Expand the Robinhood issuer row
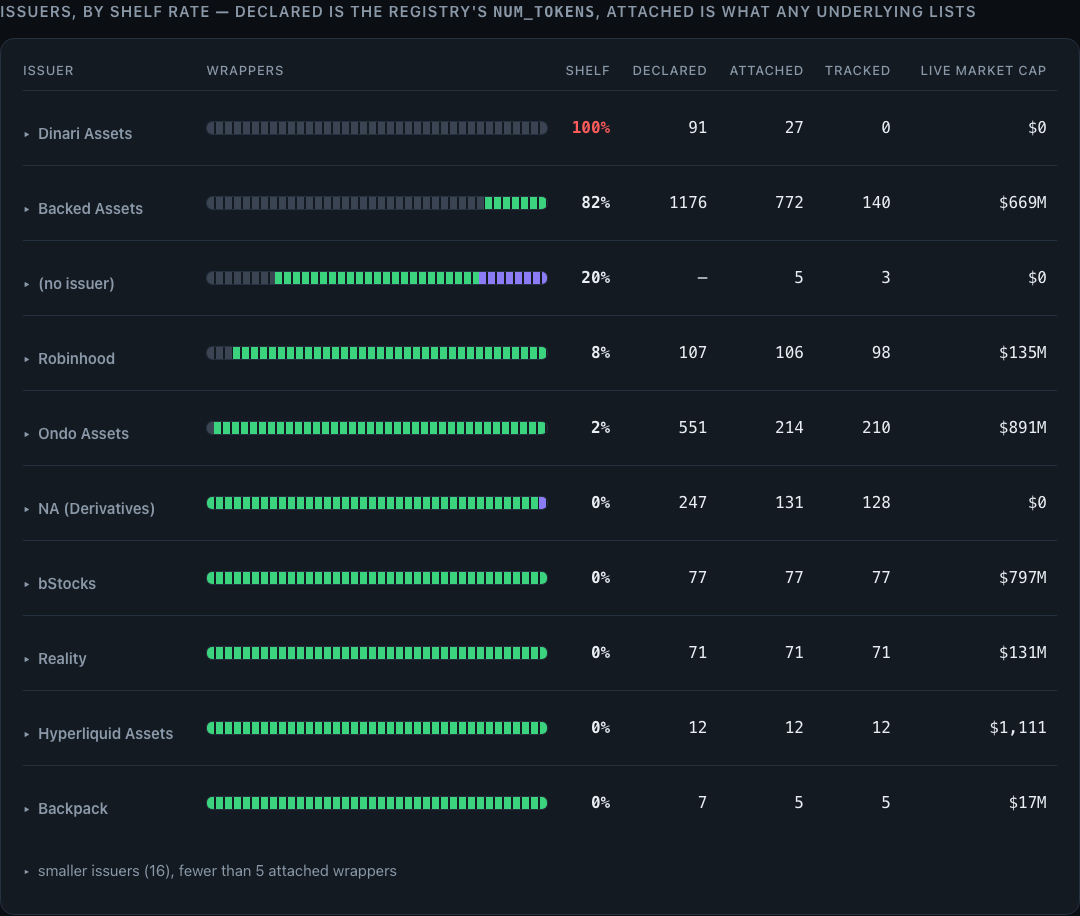 click(27, 360)
